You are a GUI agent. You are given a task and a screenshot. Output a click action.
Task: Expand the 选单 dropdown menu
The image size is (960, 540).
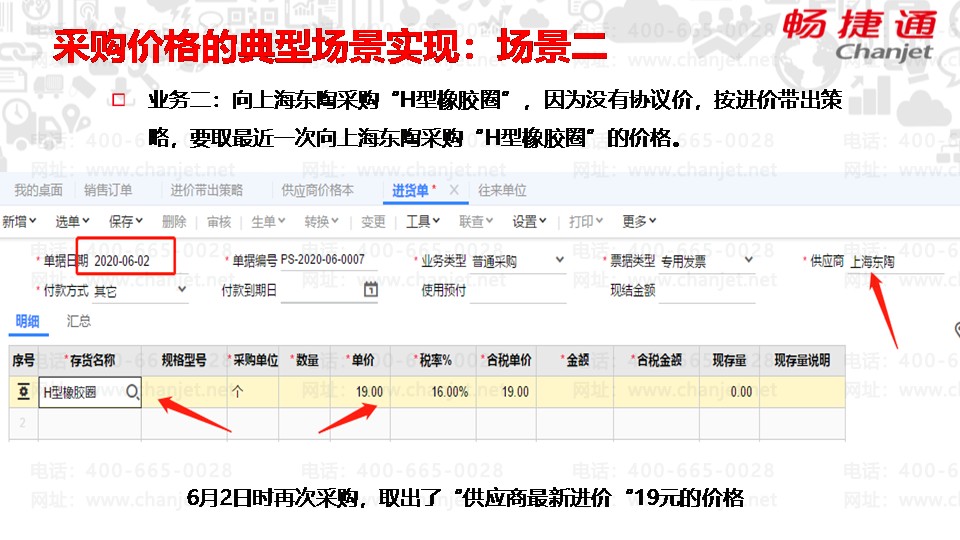pos(72,222)
